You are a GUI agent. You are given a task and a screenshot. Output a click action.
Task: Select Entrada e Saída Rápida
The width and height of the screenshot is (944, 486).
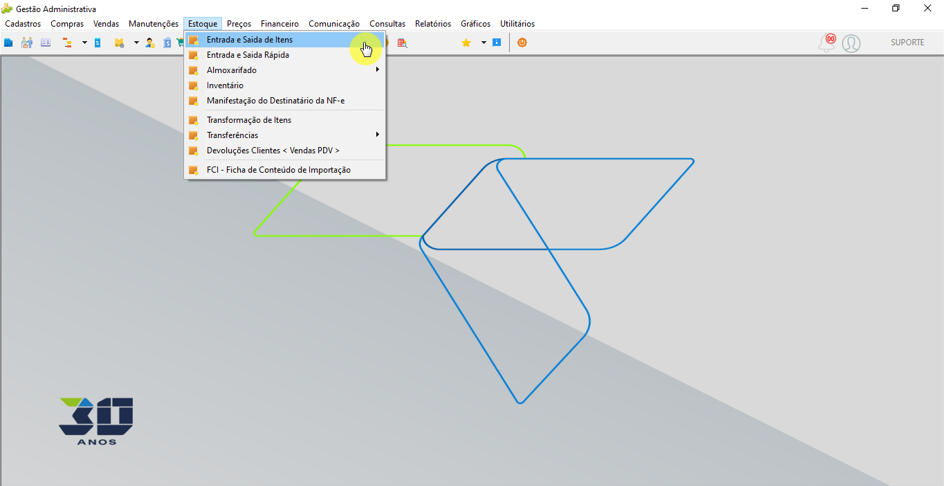click(285, 55)
